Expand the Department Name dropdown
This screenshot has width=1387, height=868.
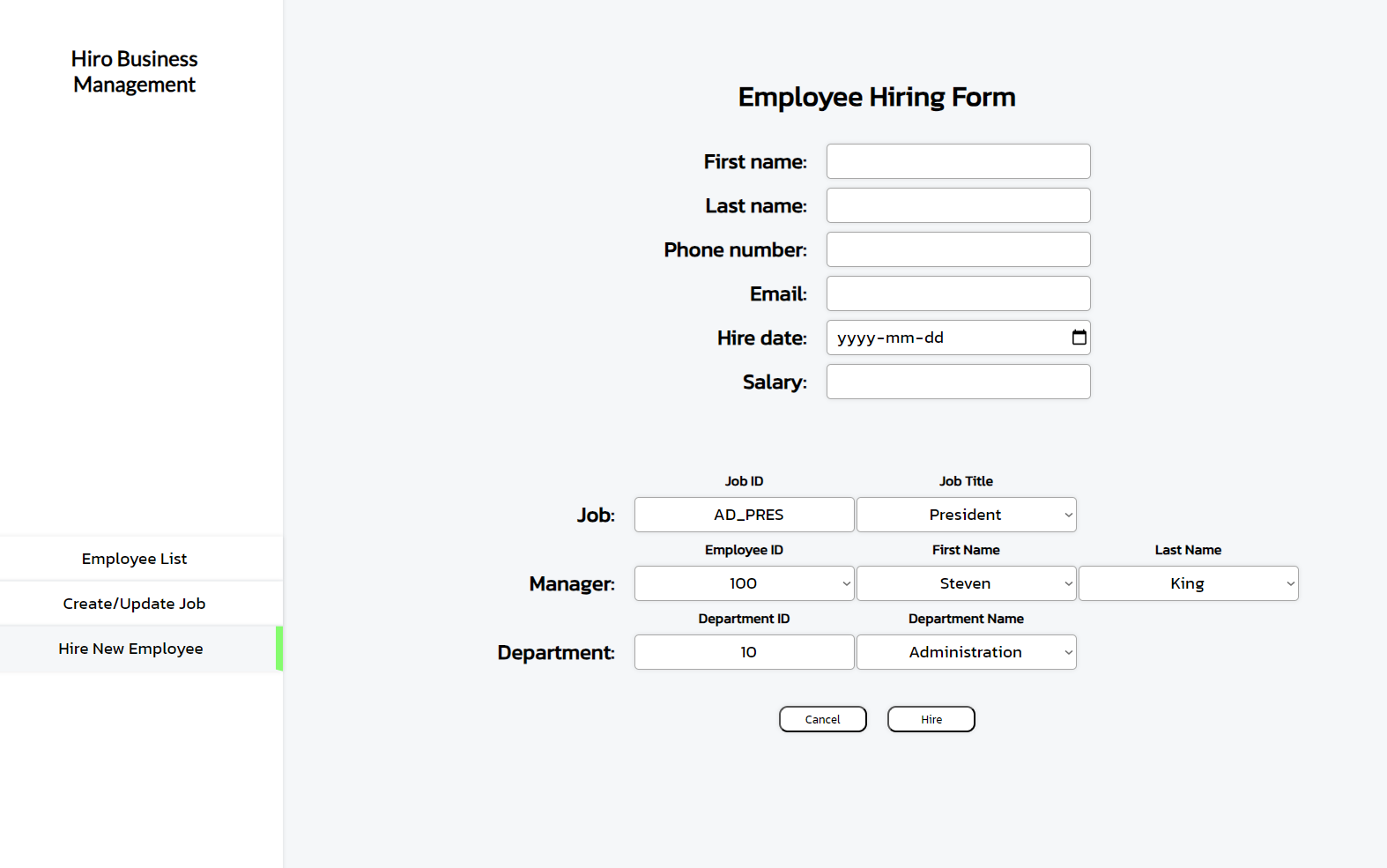tap(966, 652)
